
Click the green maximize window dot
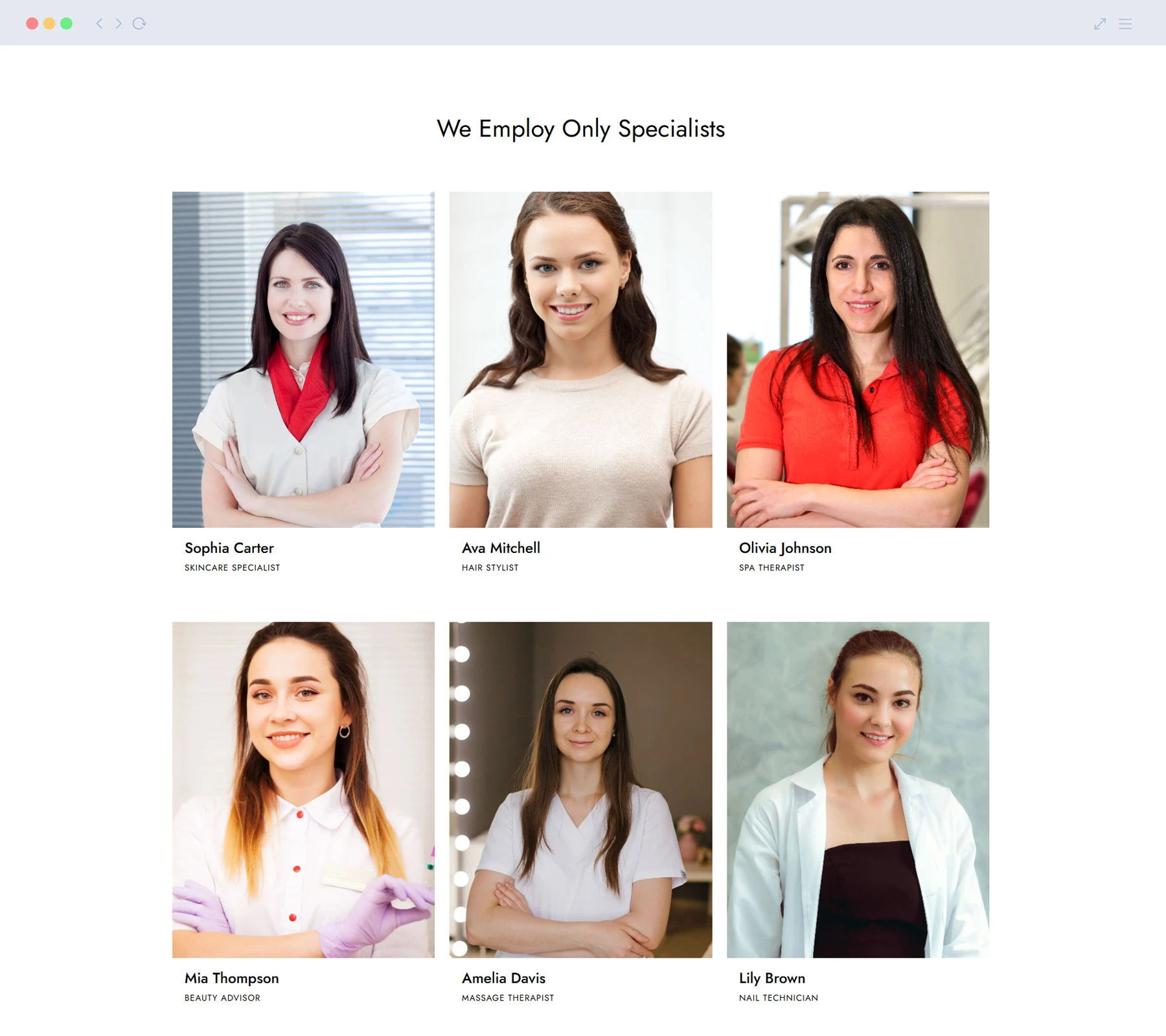(66, 23)
